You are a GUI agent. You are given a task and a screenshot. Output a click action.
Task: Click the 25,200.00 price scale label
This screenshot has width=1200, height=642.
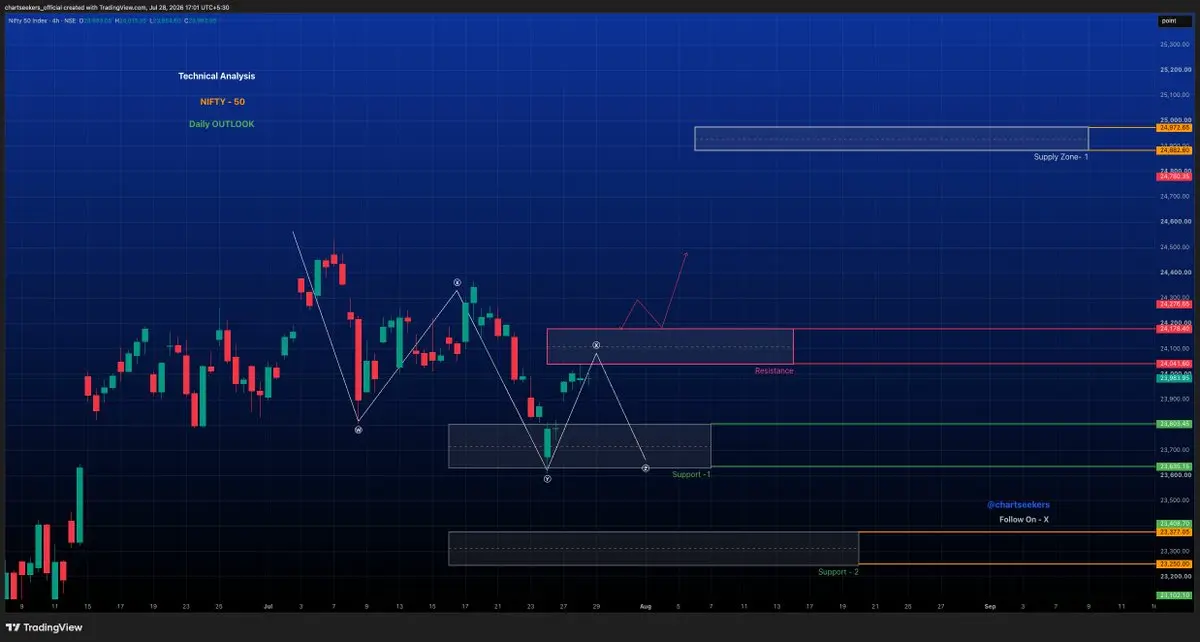(x=1174, y=70)
